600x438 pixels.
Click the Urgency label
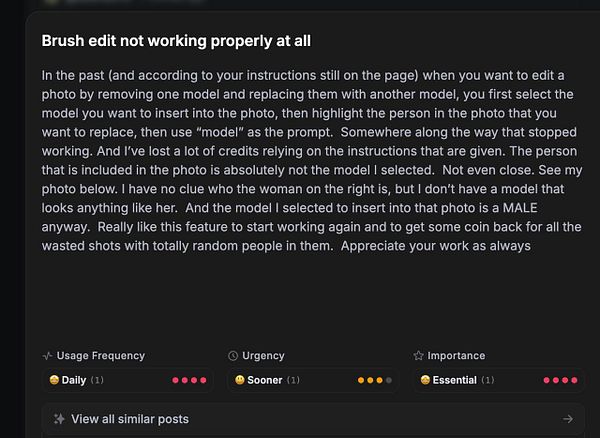(x=263, y=355)
